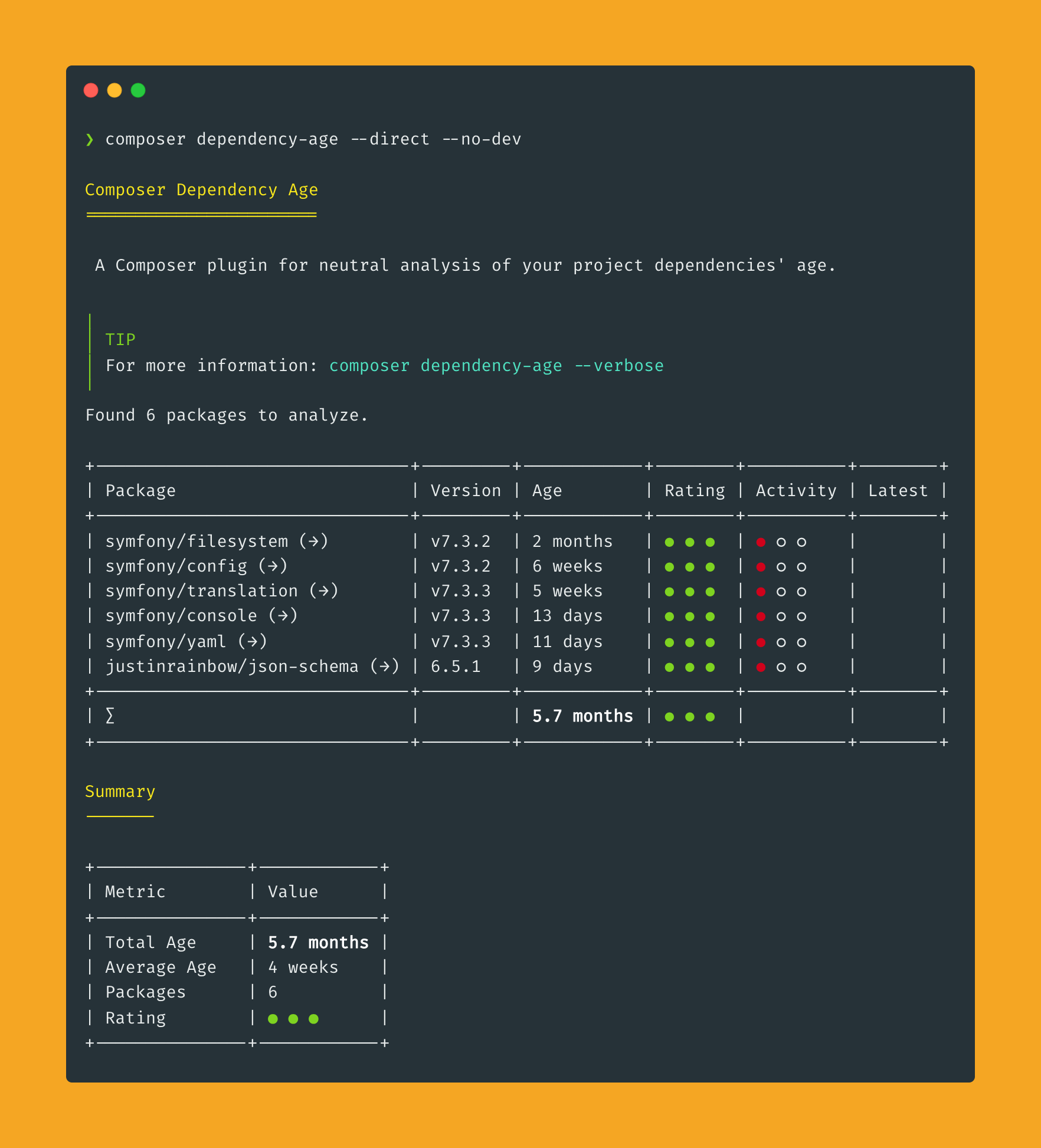Viewport: 1041px width, 1148px height.
Task: Click the 'Latest' column header
Action: pyautogui.click(x=898, y=491)
